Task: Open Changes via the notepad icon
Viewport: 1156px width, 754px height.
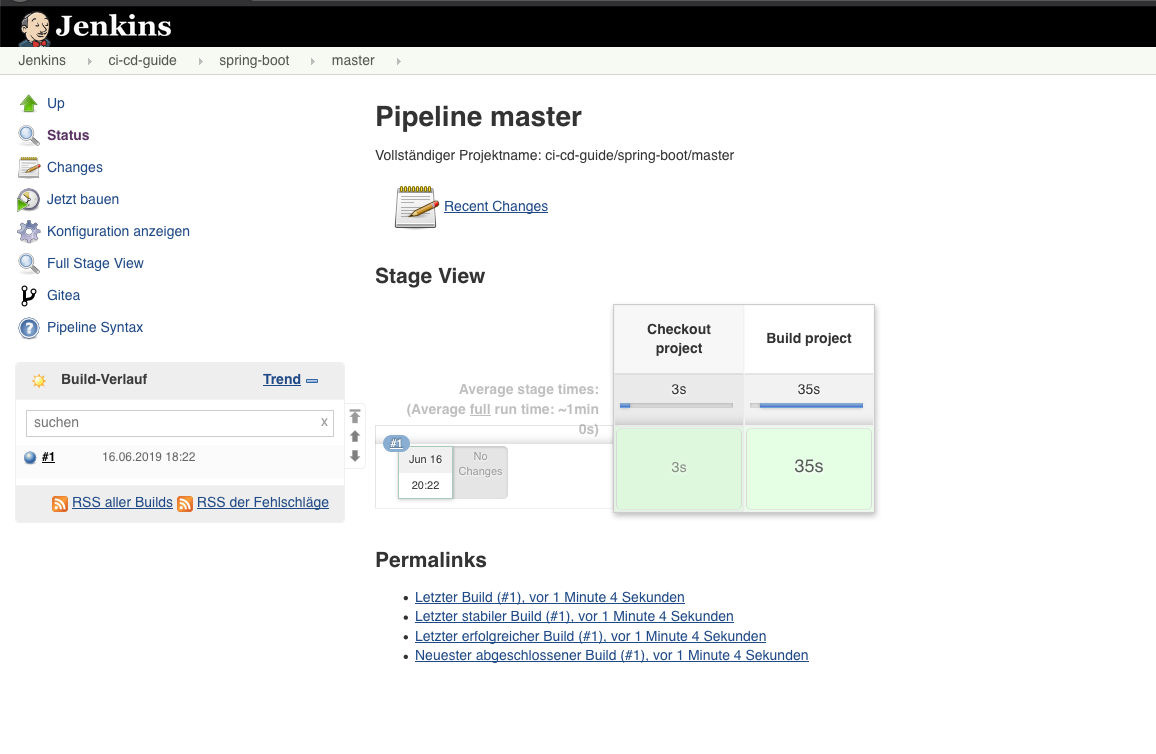Action: click(x=29, y=167)
